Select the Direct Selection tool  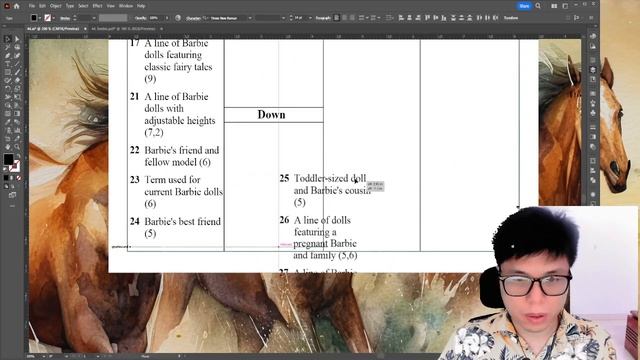coord(17,39)
